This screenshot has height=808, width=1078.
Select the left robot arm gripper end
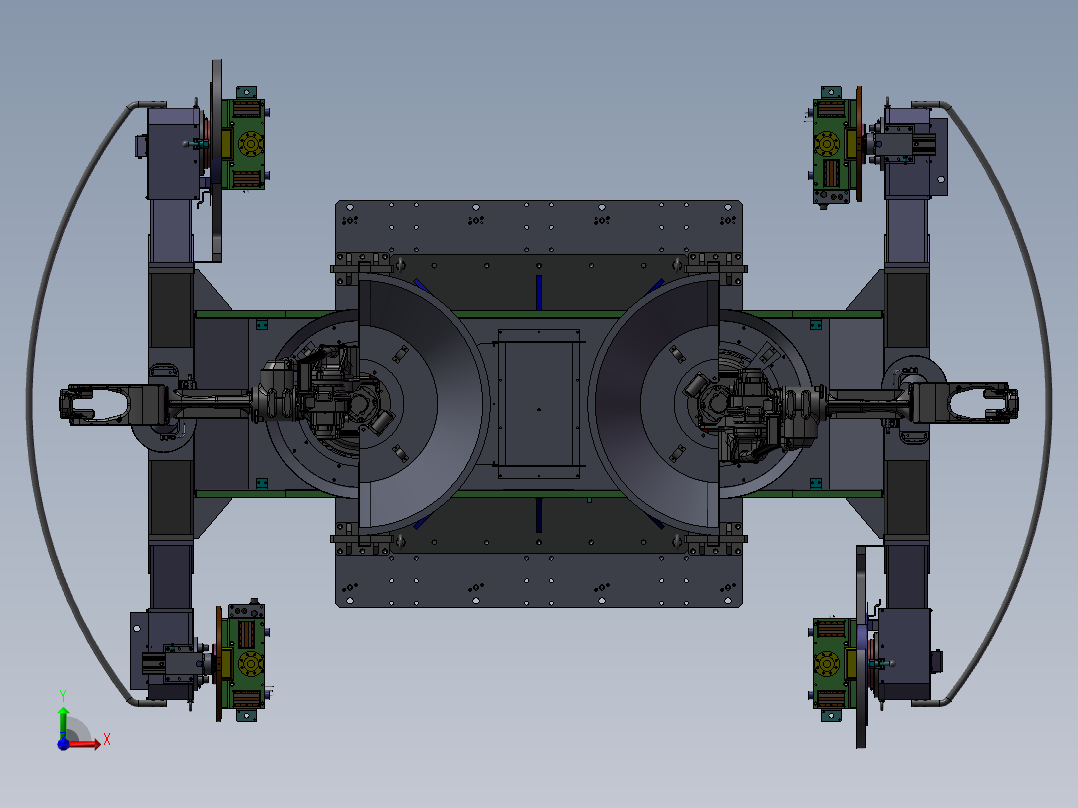[x=93, y=404]
